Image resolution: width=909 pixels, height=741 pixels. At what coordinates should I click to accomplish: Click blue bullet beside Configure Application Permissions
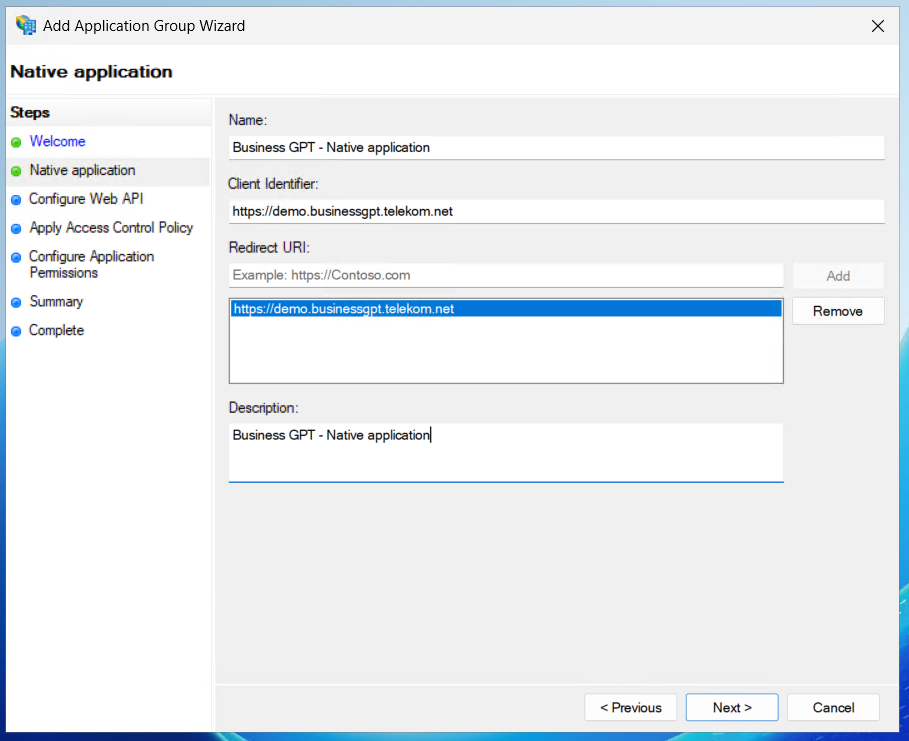click(x=16, y=257)
